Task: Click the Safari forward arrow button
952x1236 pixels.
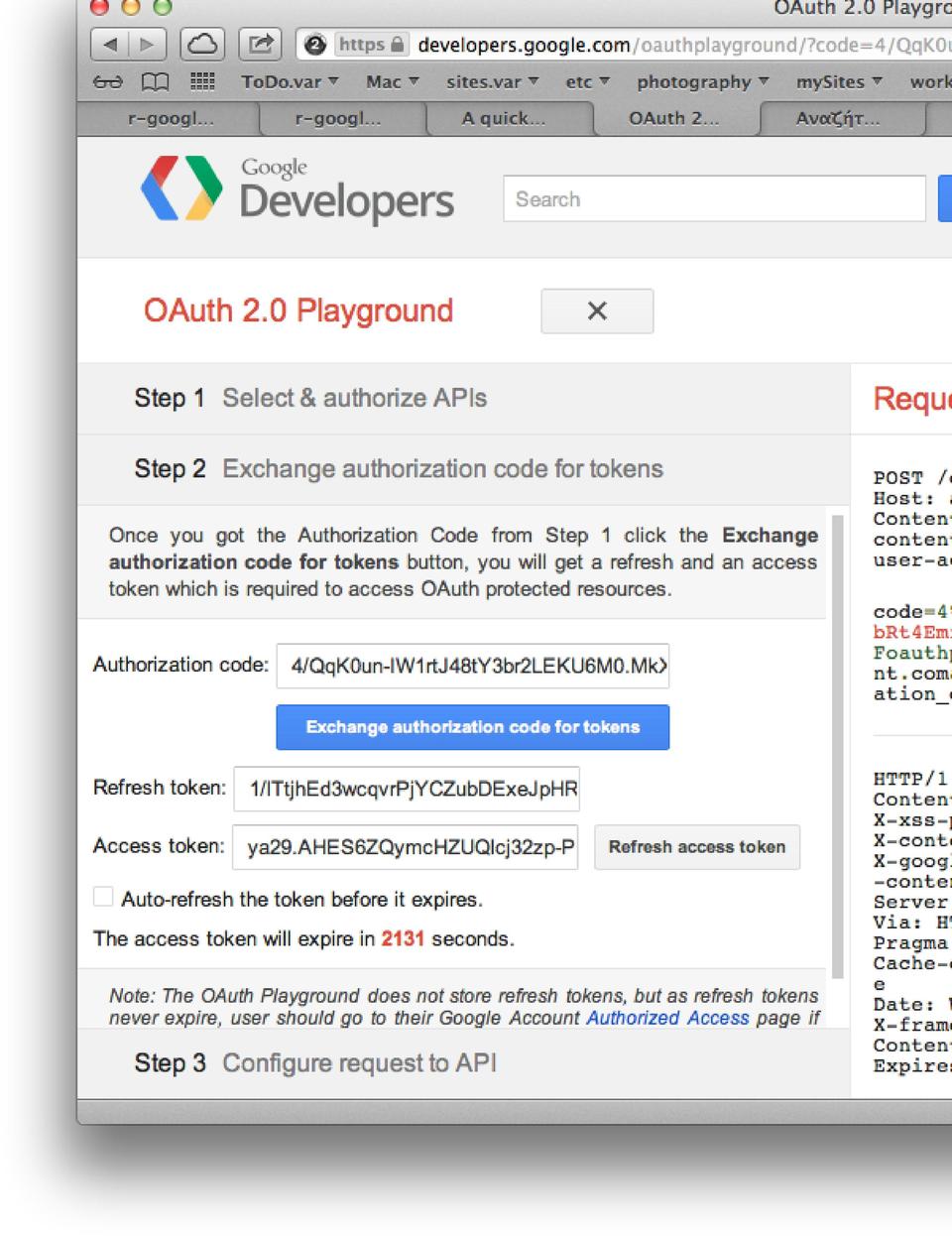Action: tap(147, 45)
